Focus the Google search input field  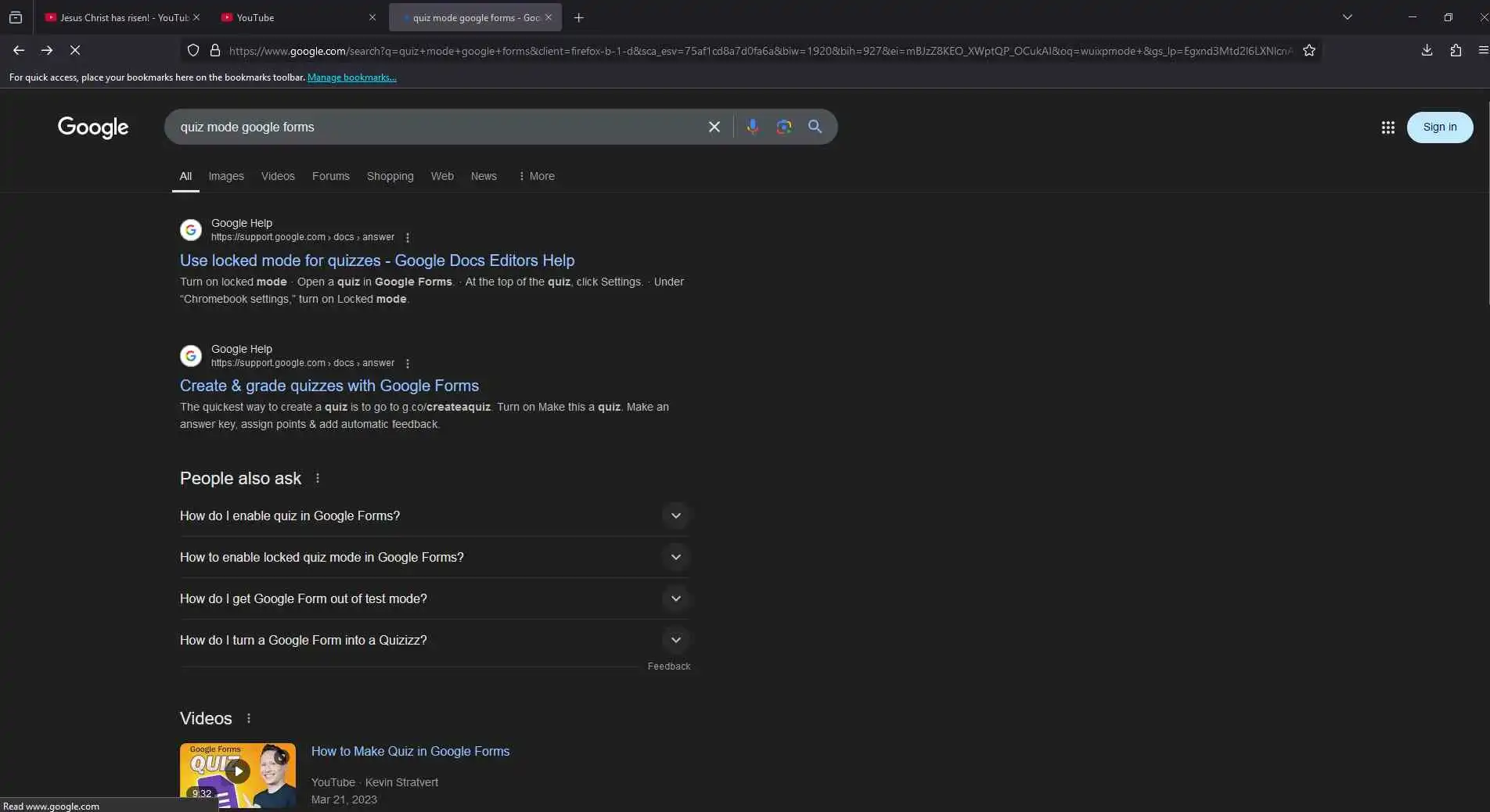[438, 127]
